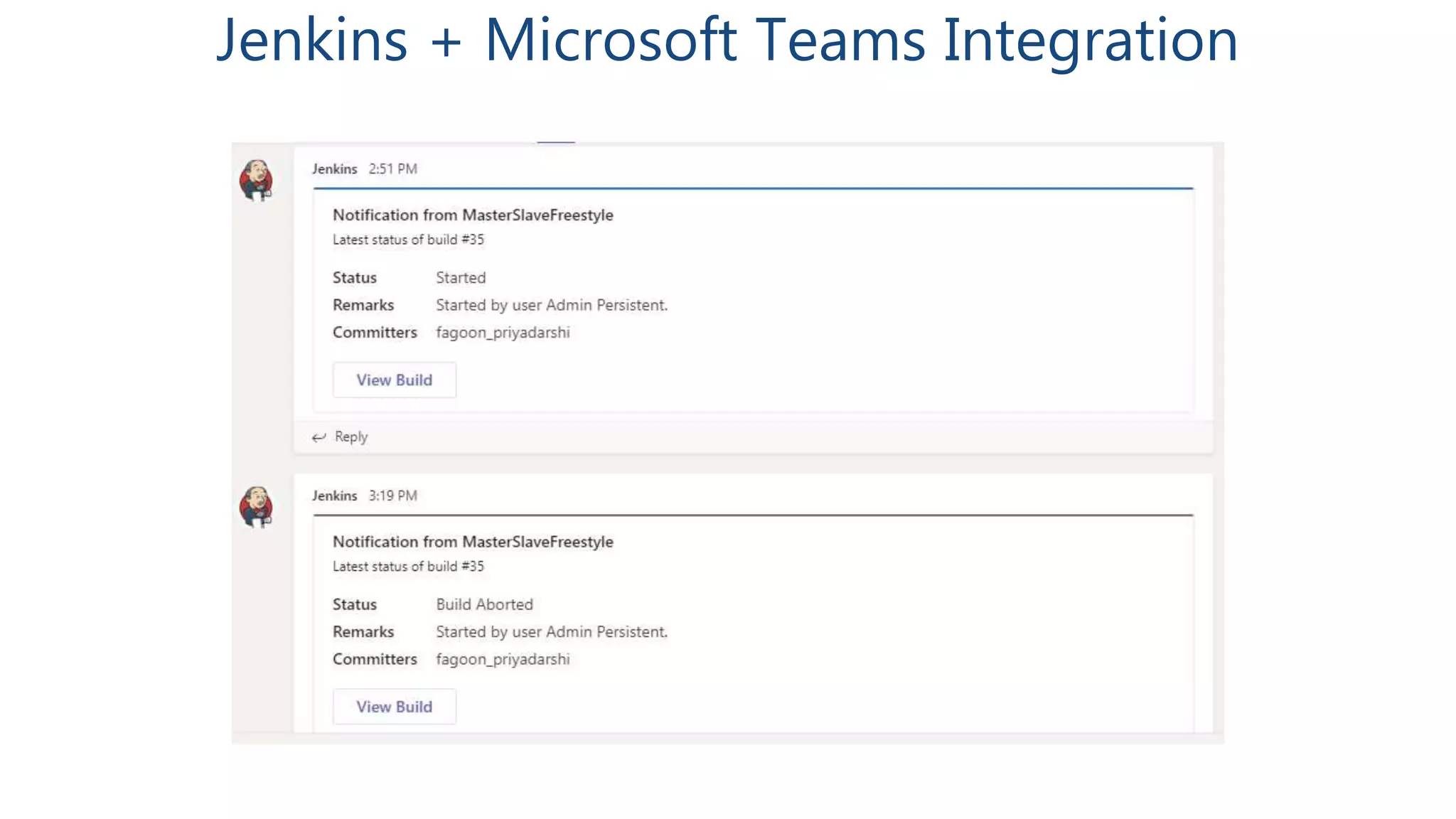Open View Build in the Build Aborted notification
This screenshot has height=819, width=1456.
[395, 707]
